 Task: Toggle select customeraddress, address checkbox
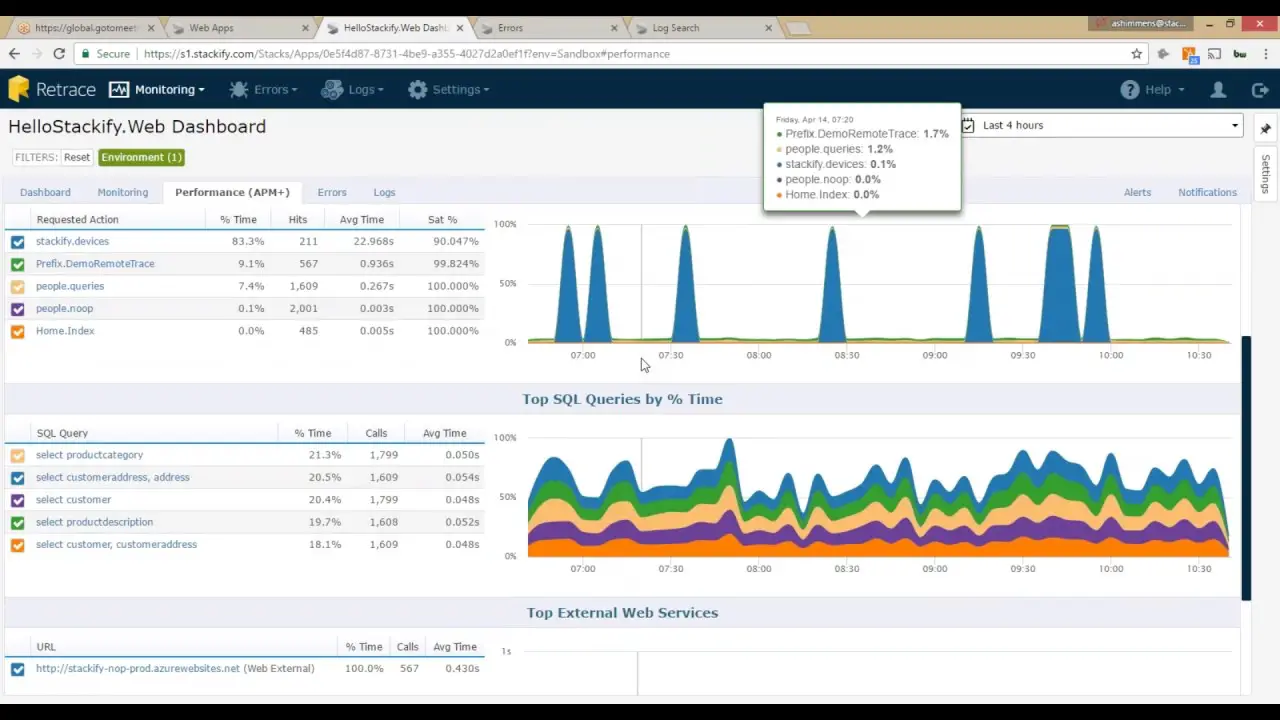[x=17, y=478]
